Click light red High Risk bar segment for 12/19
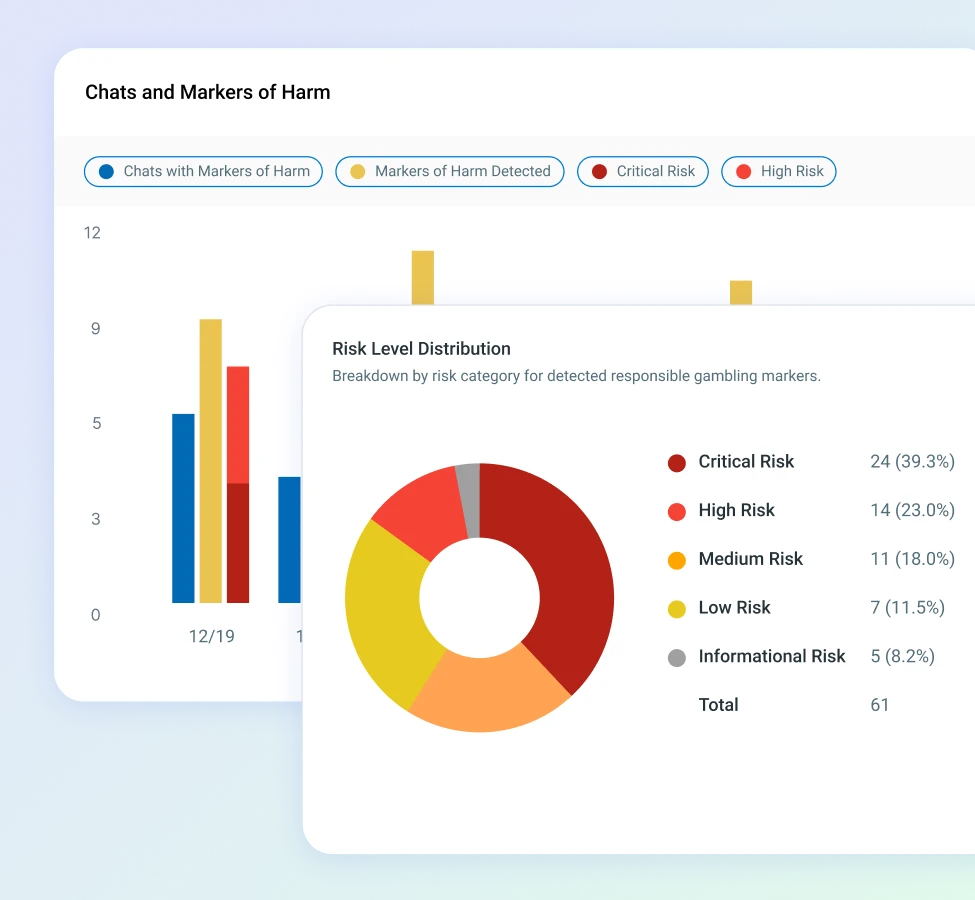This screenshot has width=975, height=900. click(x=238, y=425)
